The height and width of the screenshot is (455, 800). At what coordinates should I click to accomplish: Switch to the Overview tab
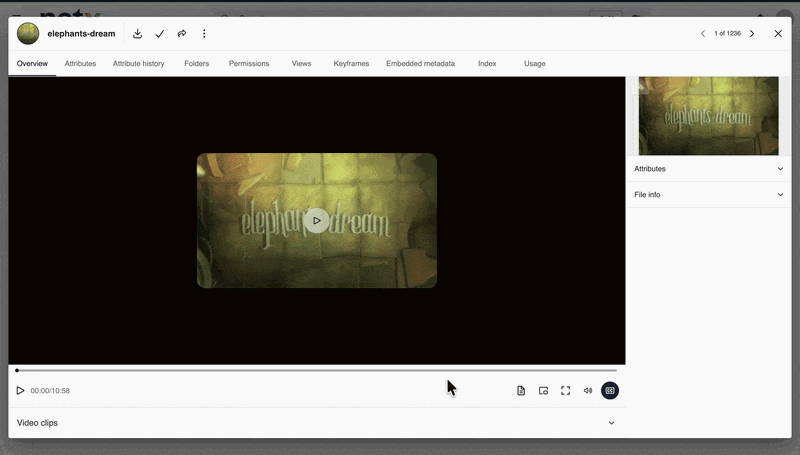click(x=32, y=64)
